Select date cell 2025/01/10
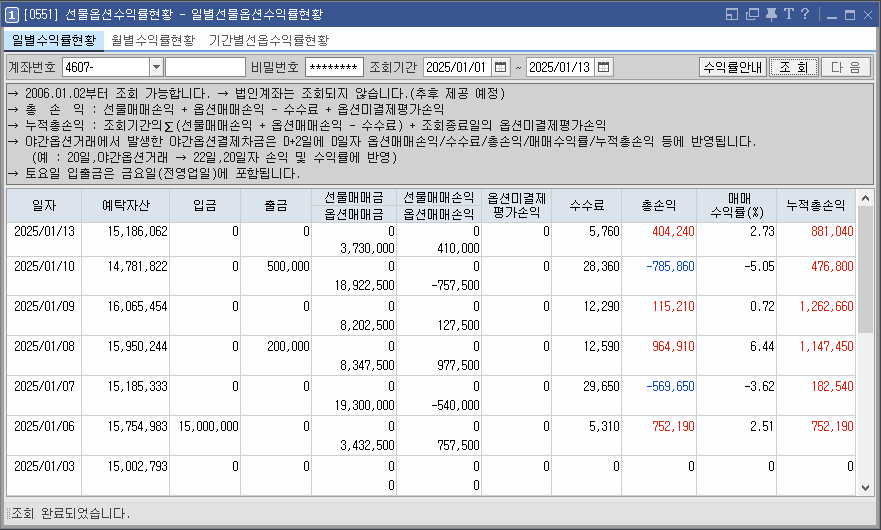The height and width of the screenshot is (530, 881). pyautogui.click(x=44, y=266)
